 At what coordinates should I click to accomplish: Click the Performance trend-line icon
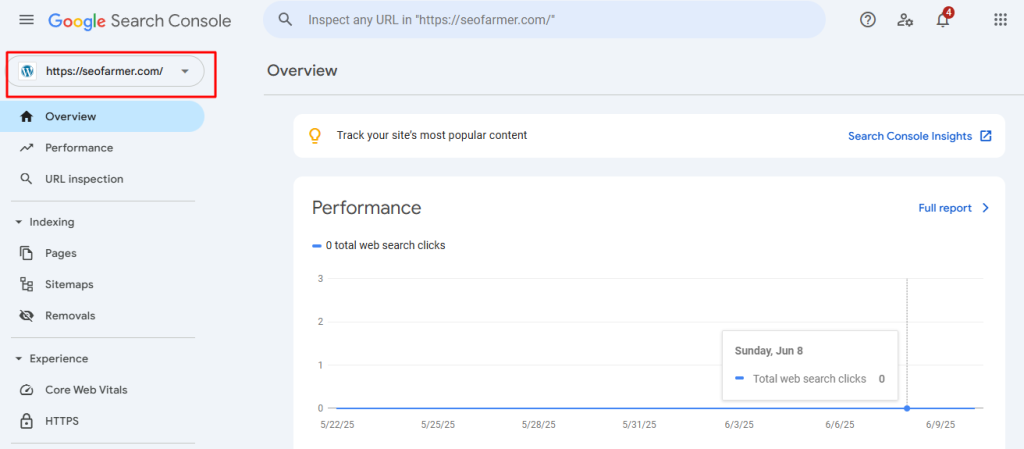(26, 148)
